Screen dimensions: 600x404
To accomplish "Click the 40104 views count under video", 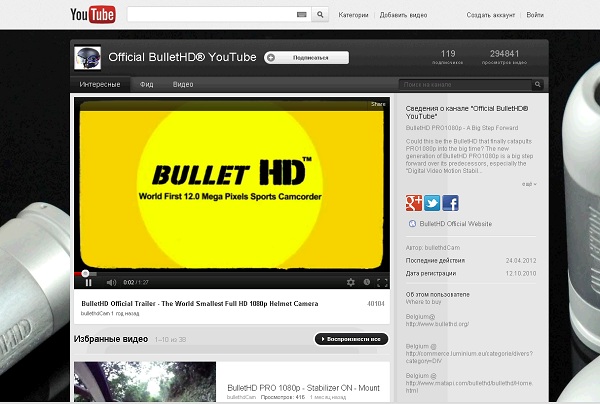I will coord(376,304).
